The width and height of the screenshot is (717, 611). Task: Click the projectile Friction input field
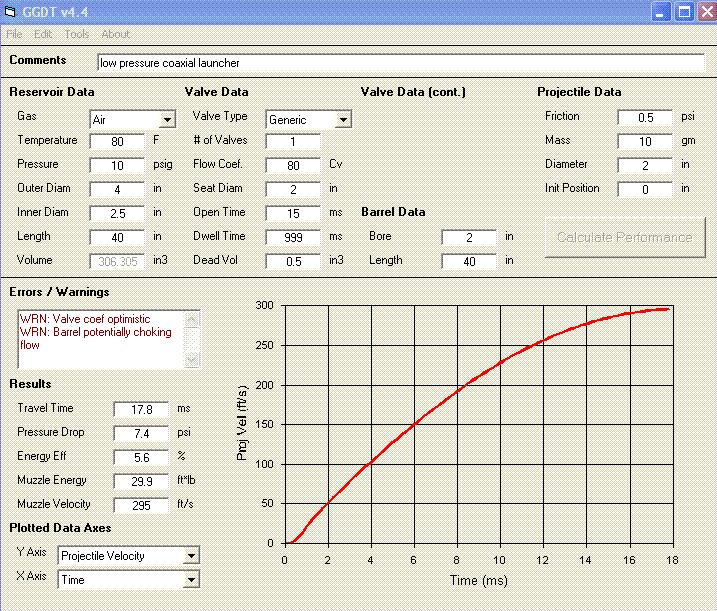pos(645,118)
